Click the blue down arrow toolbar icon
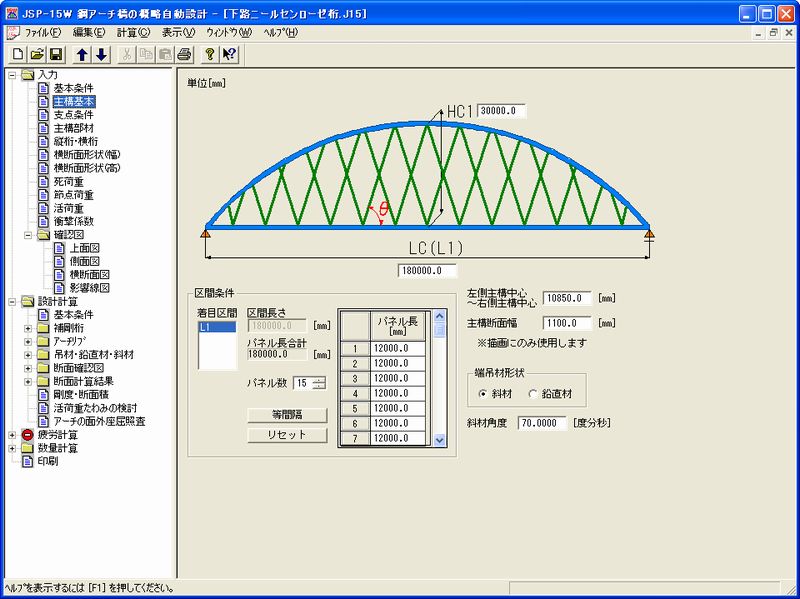This screenshot has width=800, height=599. [101, 54]
